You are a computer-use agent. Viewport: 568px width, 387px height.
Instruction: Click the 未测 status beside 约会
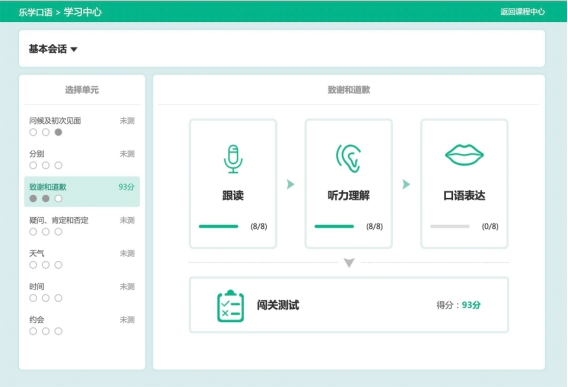click(x=127, y=320)
